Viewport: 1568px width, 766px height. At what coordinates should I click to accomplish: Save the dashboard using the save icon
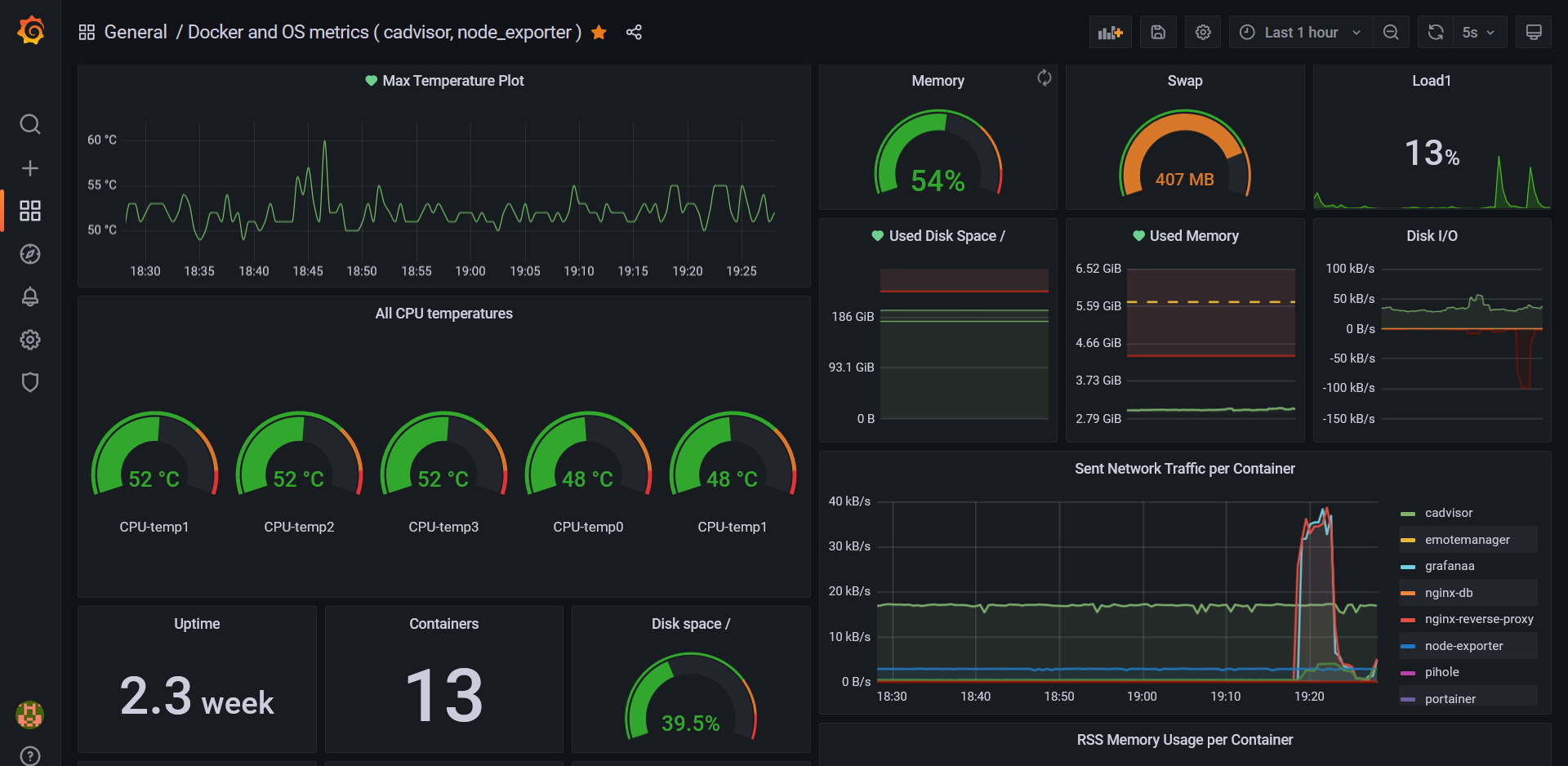click(x=1158, y=32)
